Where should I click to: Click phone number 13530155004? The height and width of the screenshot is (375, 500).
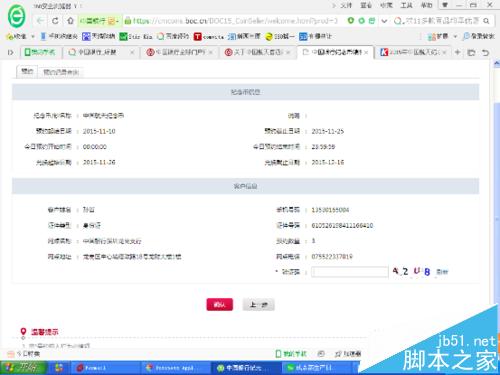[x=330, y=210]
